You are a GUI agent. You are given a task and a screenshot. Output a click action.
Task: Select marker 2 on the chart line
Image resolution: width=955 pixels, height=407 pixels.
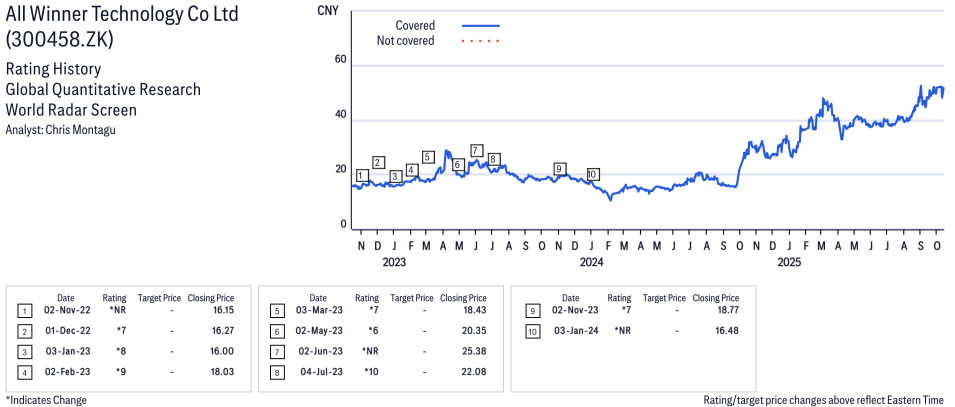(x=378, y=162)
